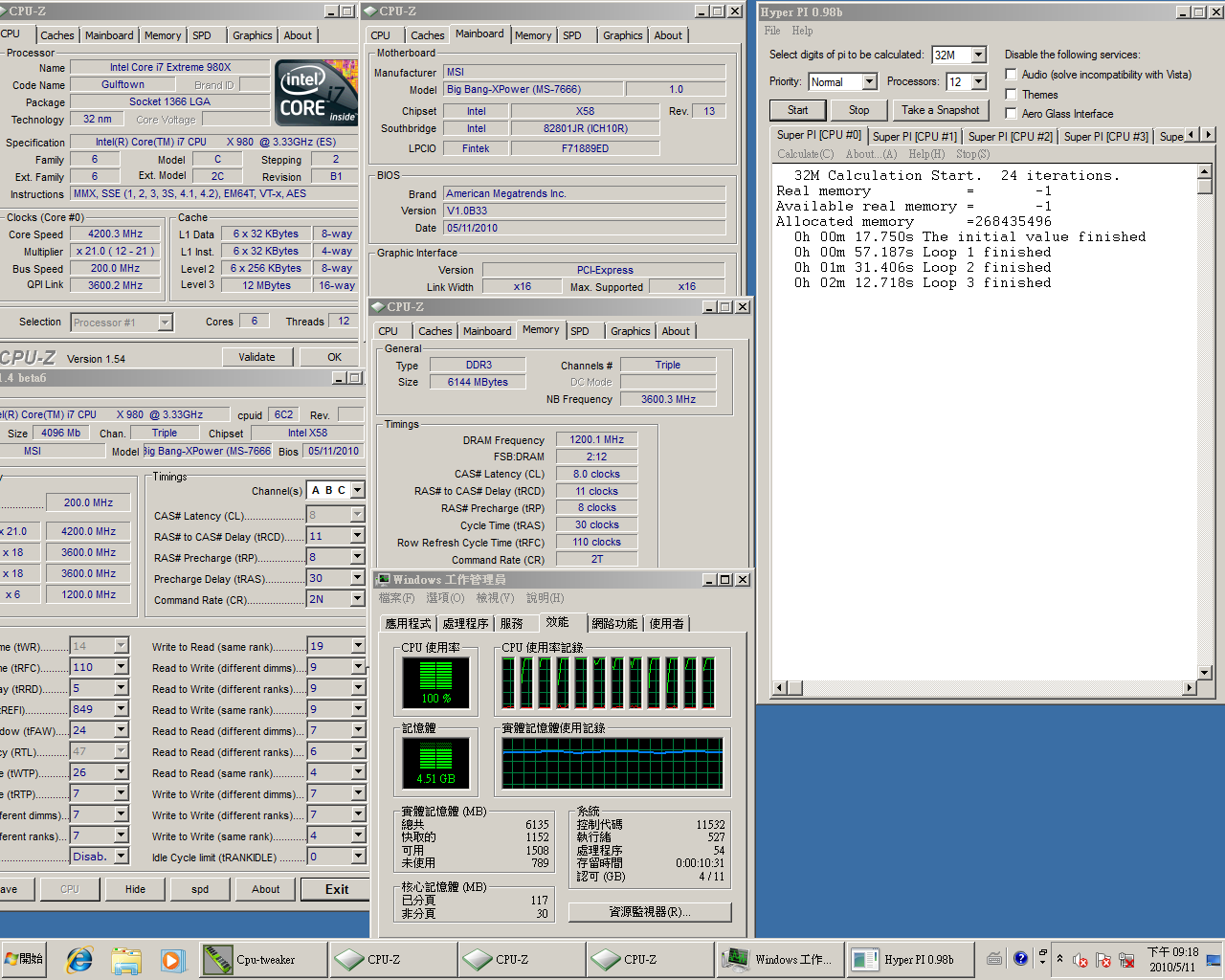The height and width of the screenshot is (980, 1225).
Task: Click the DRAM Frequency 1200.1 MHz value
Action: click(x=597, y=440)
